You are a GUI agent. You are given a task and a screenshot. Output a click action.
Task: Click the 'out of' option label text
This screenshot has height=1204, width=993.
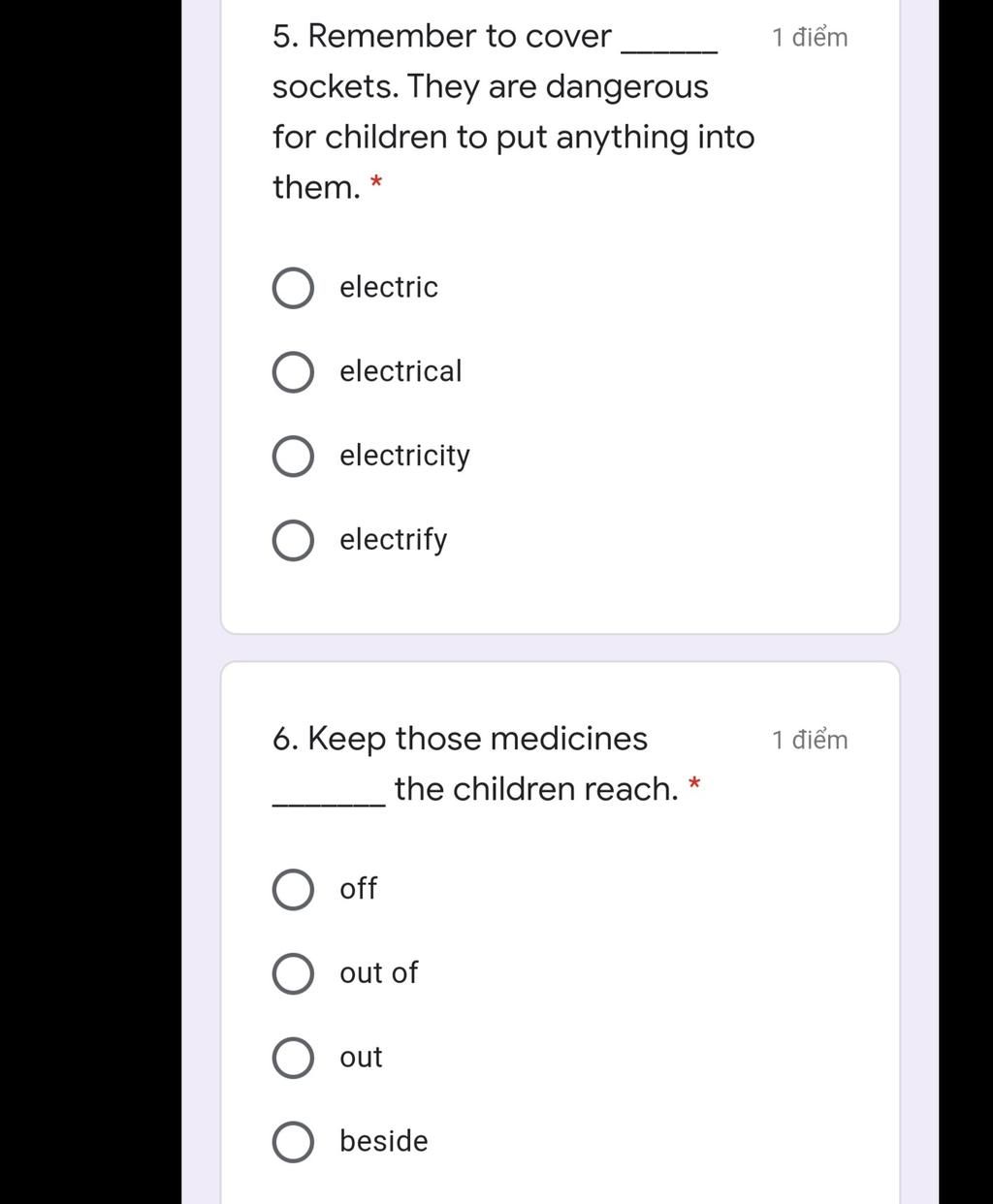[378, 972]
